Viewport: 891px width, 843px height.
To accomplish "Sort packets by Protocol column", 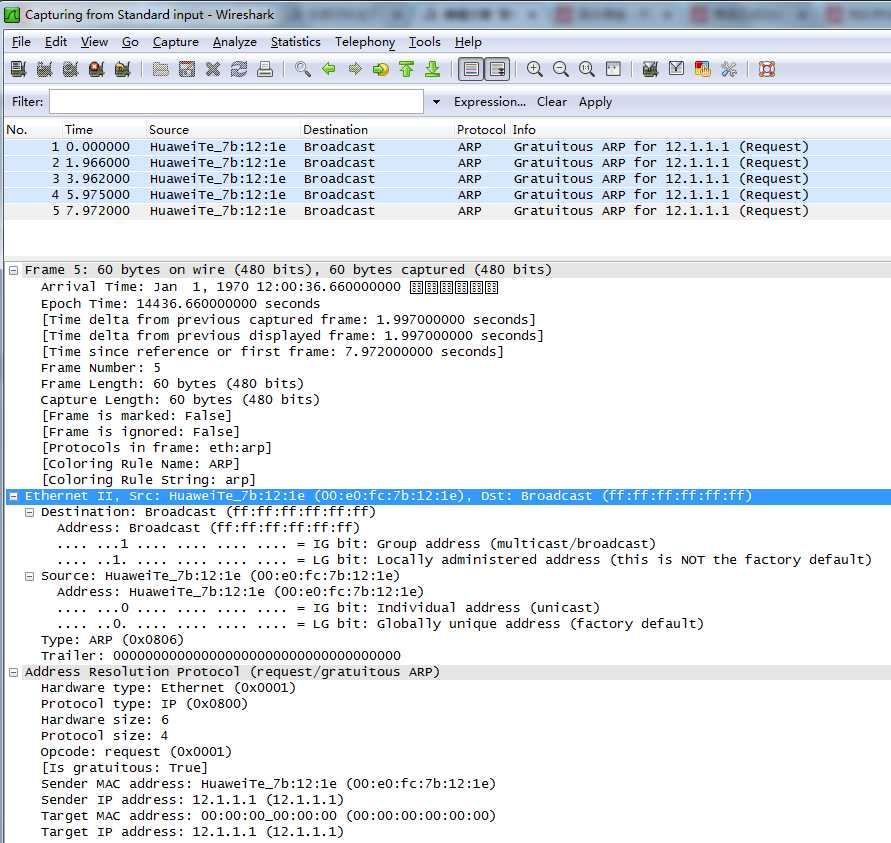I will 481,130.
